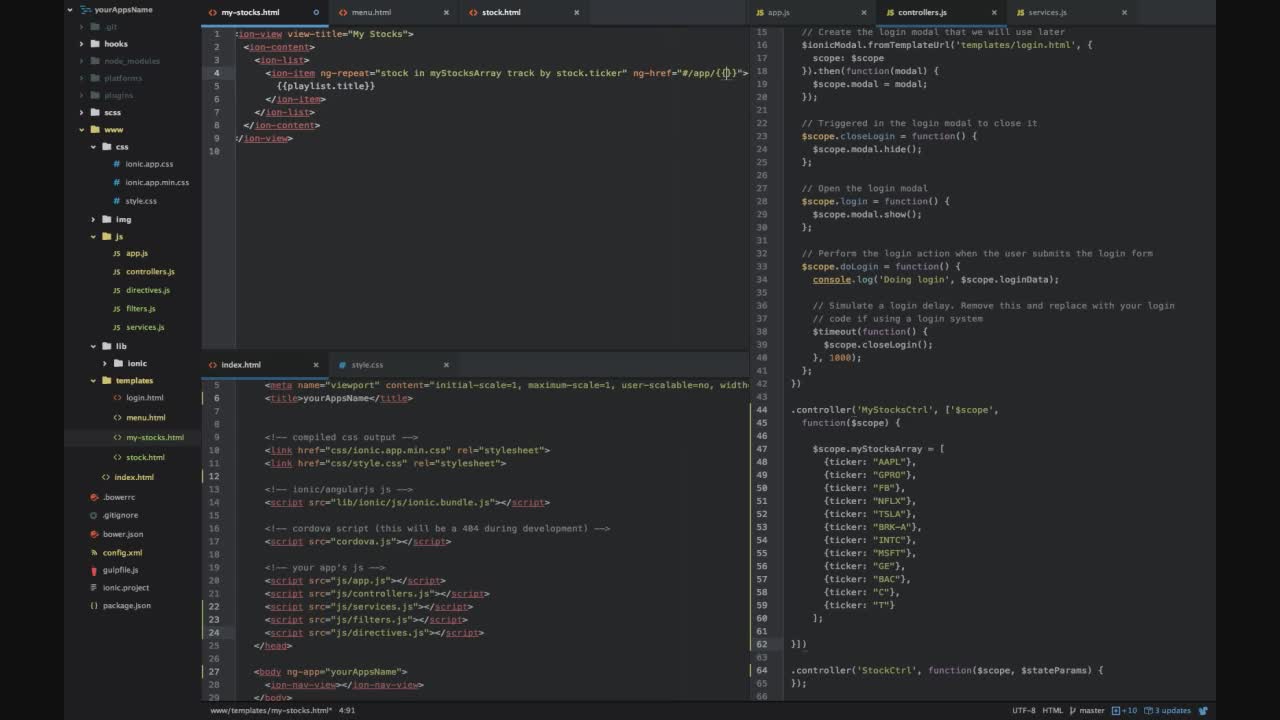Click cursor position 4:91 in status bar
The width and height of the screenshot is (1280, 720).
347,711
